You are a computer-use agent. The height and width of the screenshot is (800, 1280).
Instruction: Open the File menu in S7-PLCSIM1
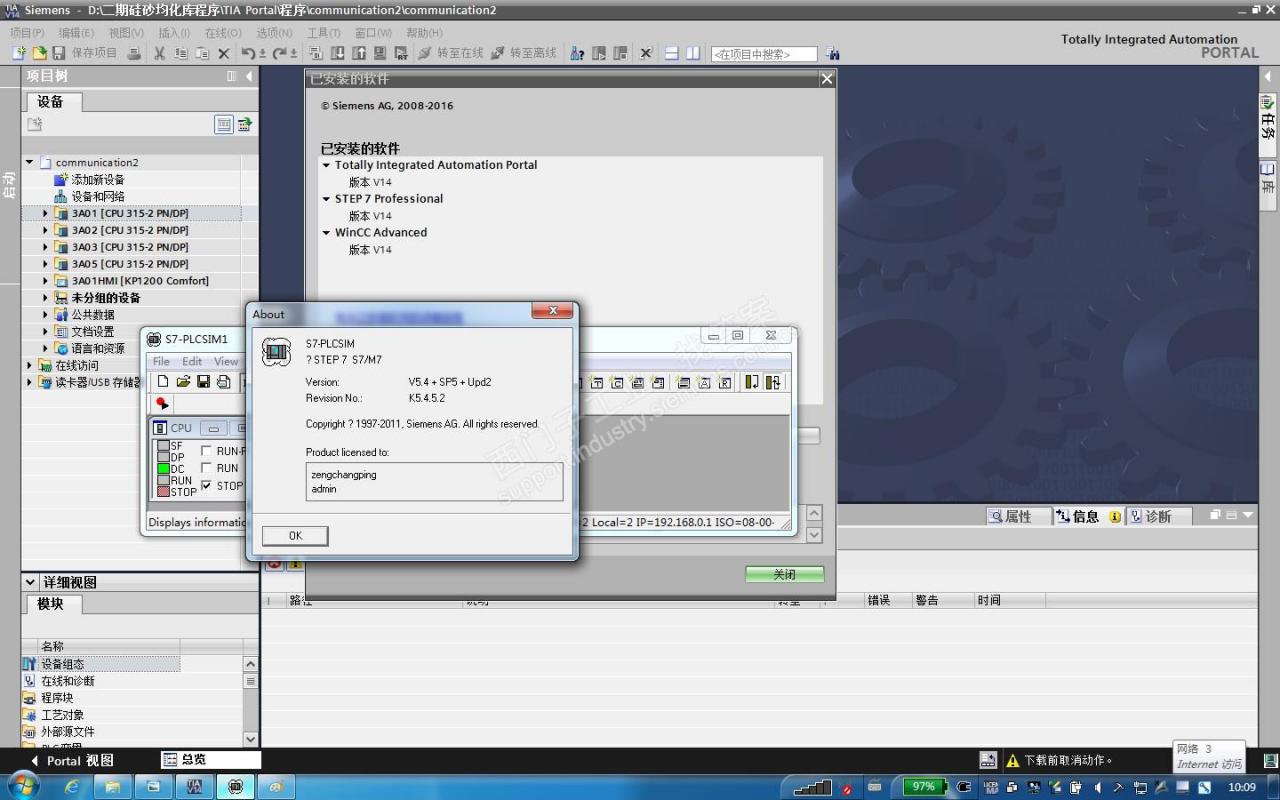click(x=161, y=361)
